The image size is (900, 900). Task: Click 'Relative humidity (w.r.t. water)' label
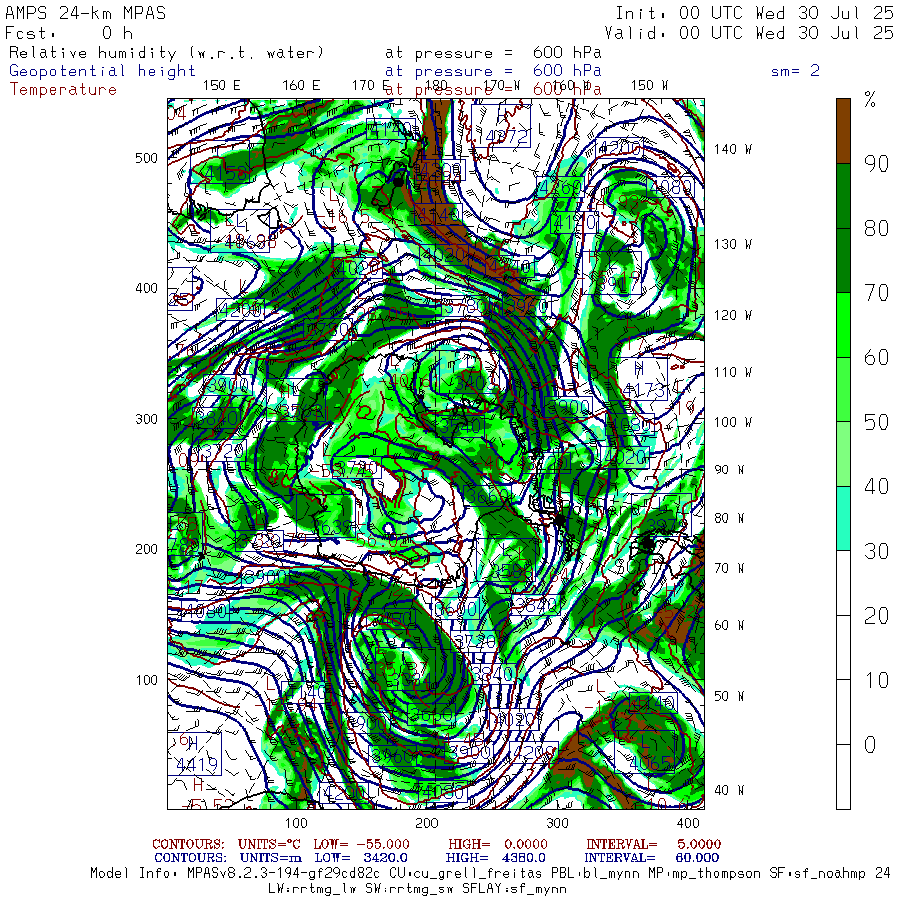tap(166, 53)
